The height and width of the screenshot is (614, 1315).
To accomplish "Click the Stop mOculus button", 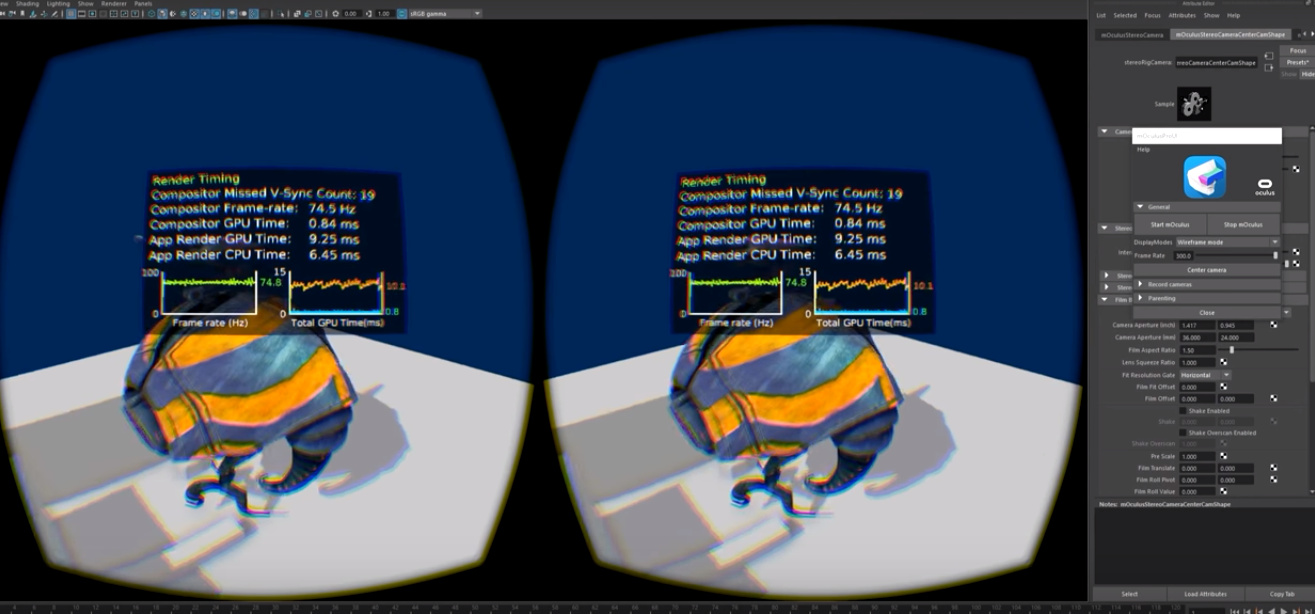I will click(1243, 224).
